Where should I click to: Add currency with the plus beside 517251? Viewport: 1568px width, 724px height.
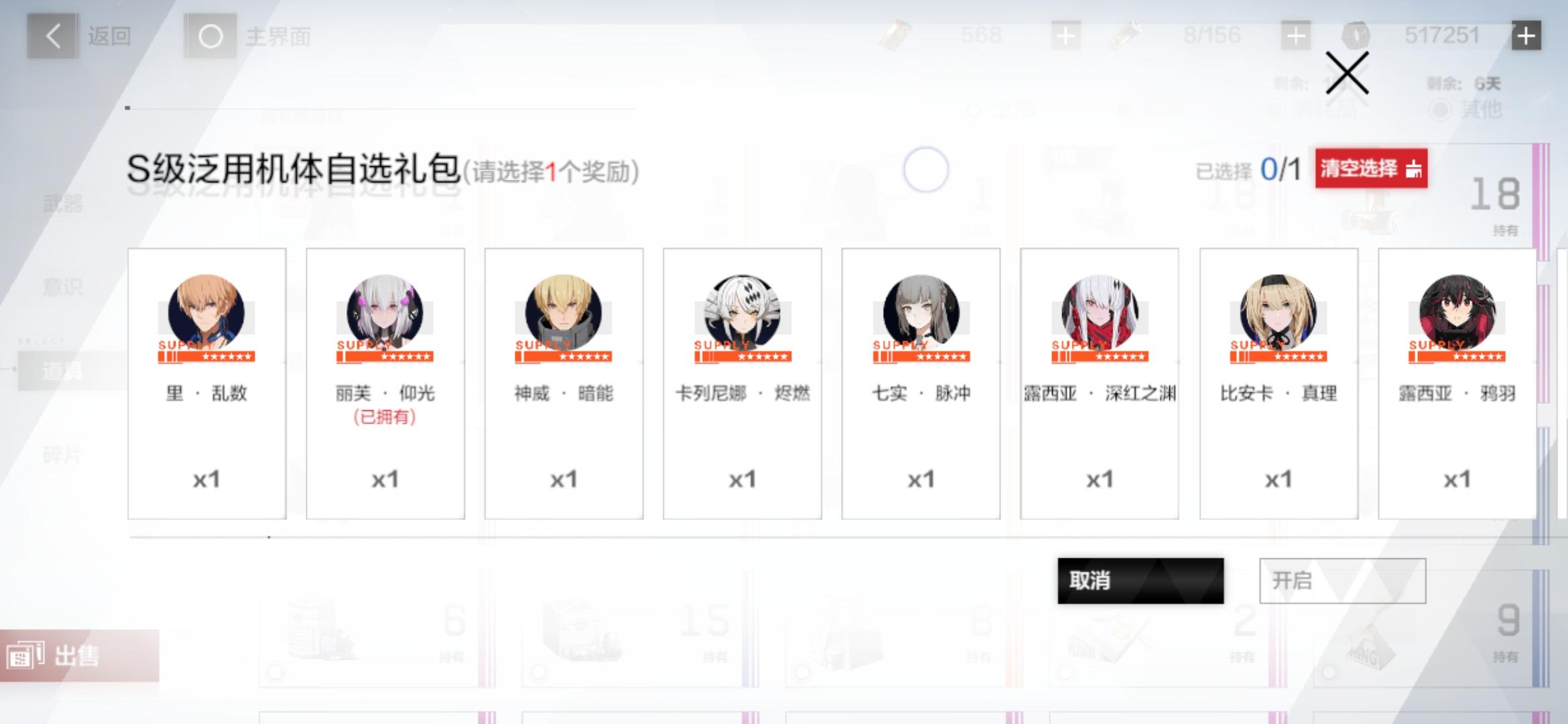tap(1526, 36)
